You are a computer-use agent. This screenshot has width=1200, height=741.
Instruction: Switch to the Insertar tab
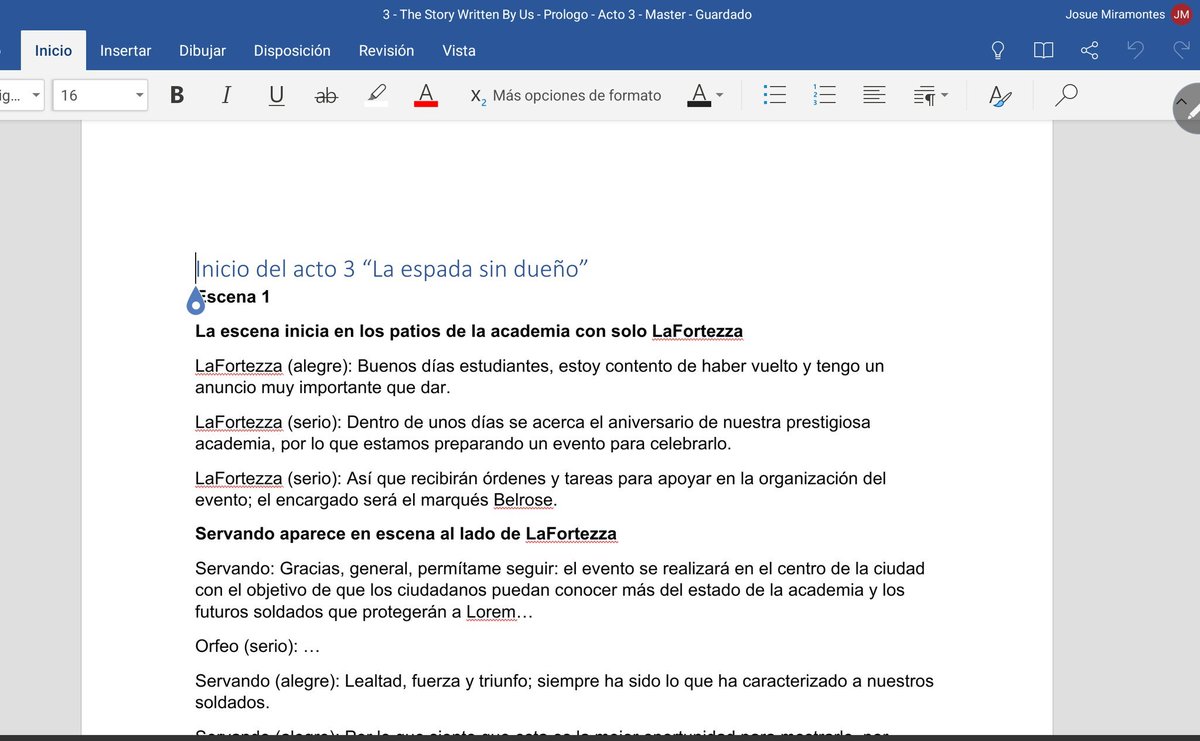coord(126,50)
